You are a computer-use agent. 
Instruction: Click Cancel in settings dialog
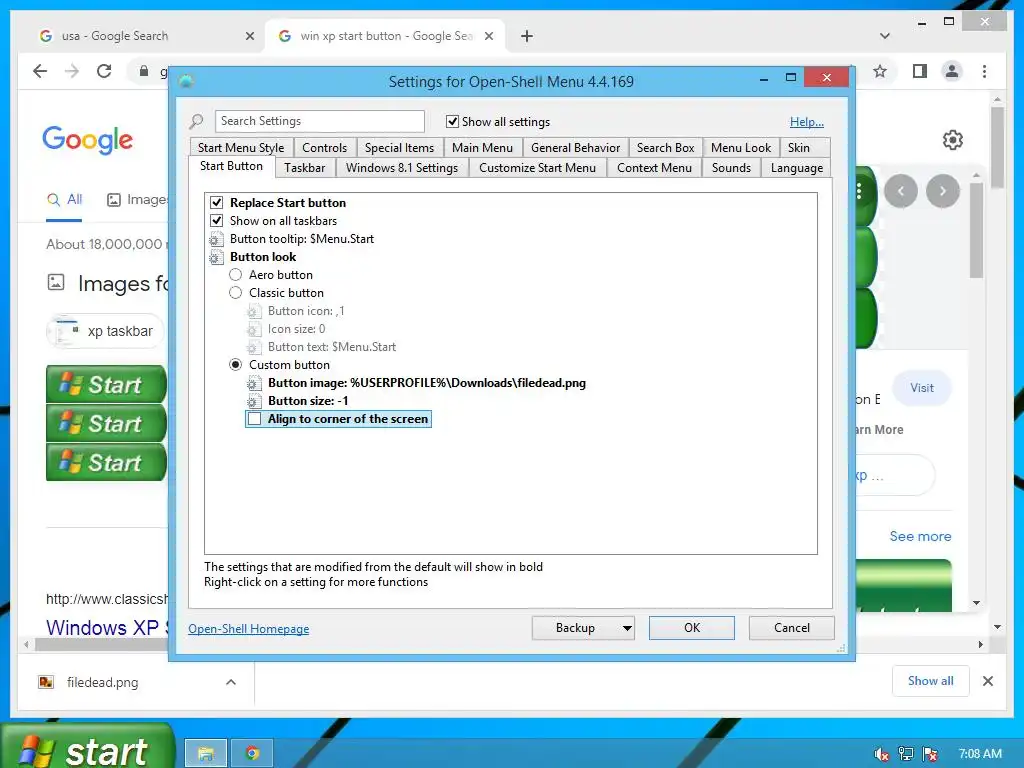pyautogui.click(x=792, y=628)
